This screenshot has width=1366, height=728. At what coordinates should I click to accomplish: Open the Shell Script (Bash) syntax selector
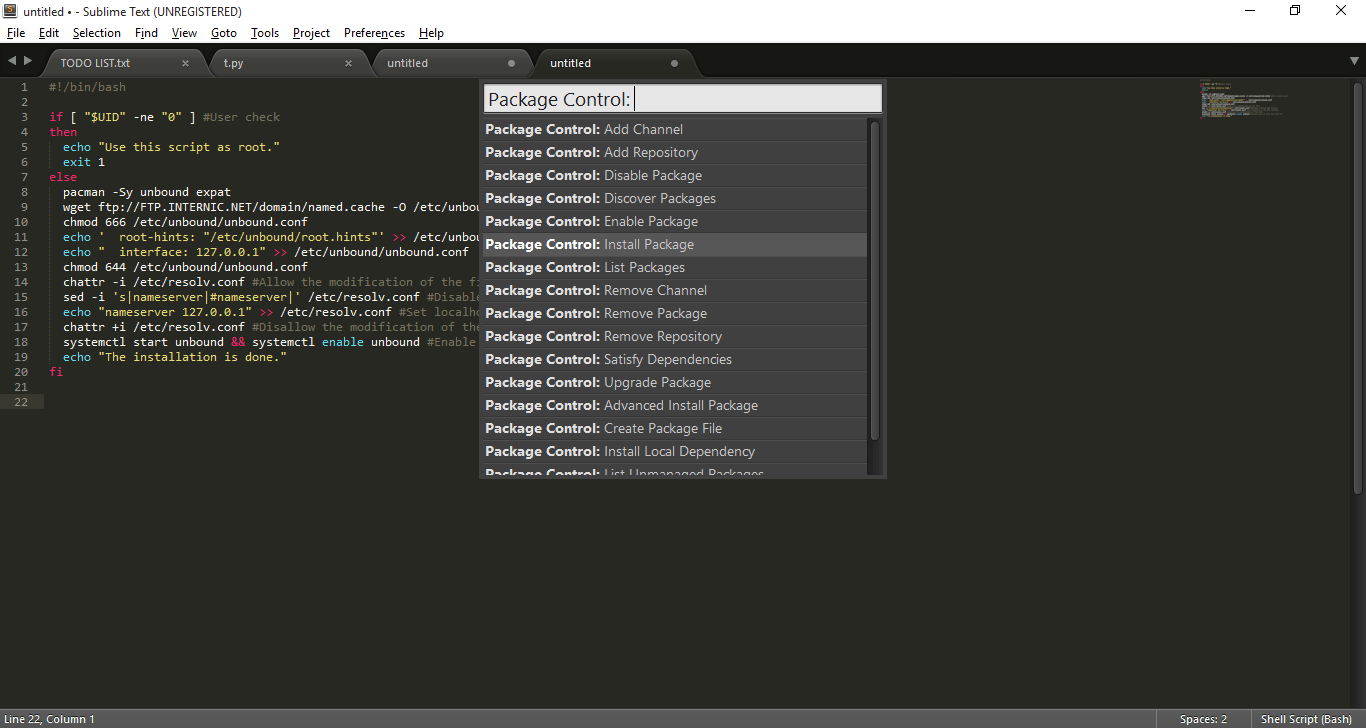(1306, 719)
